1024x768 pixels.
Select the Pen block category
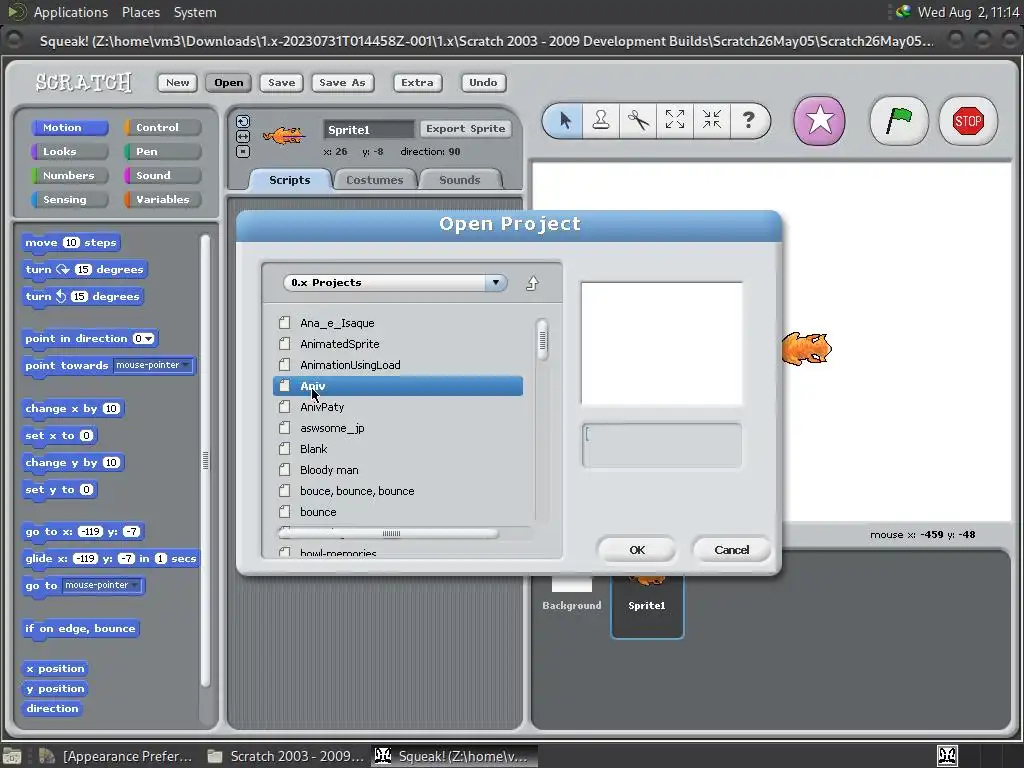[163, 152]
